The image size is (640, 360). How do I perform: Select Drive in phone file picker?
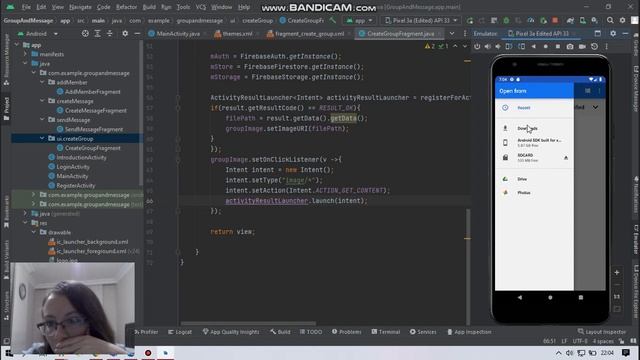[534, 179]
